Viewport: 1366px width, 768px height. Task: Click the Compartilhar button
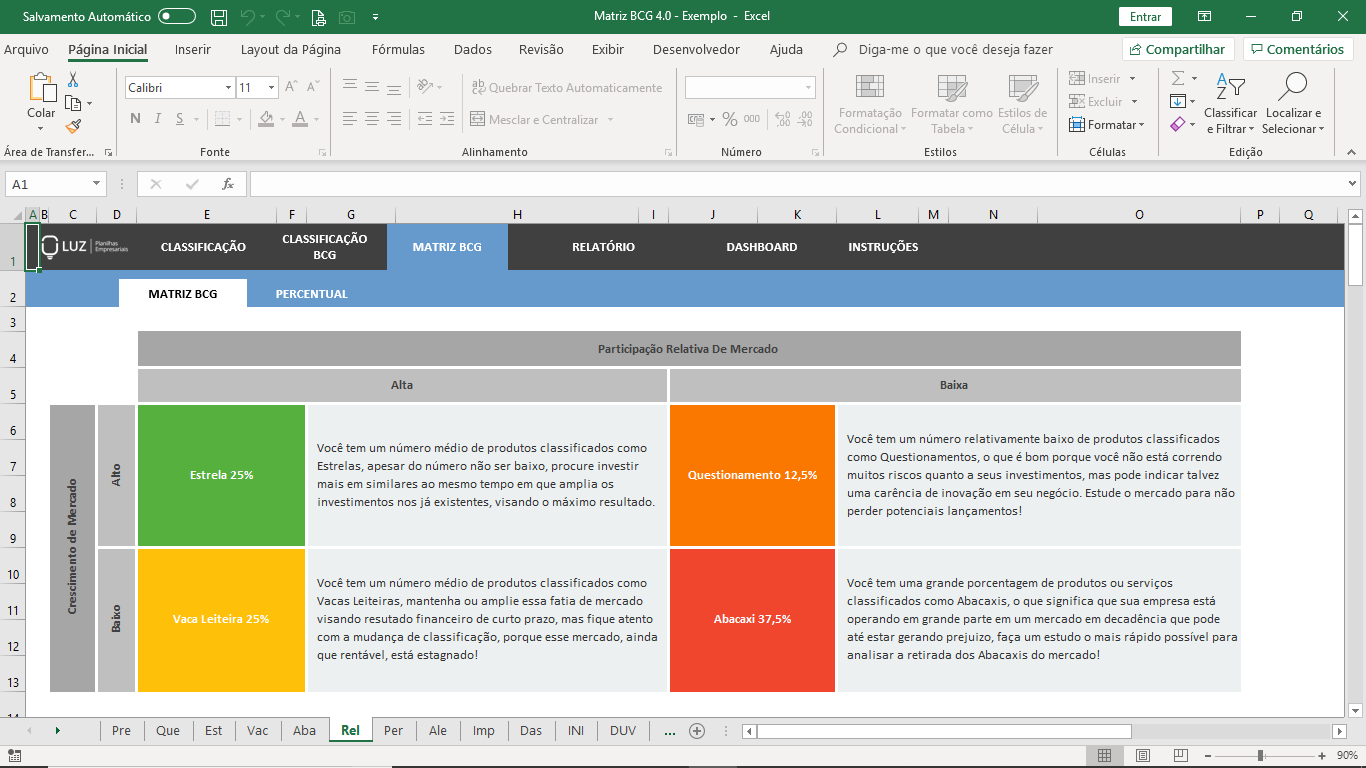point(1178,49)
